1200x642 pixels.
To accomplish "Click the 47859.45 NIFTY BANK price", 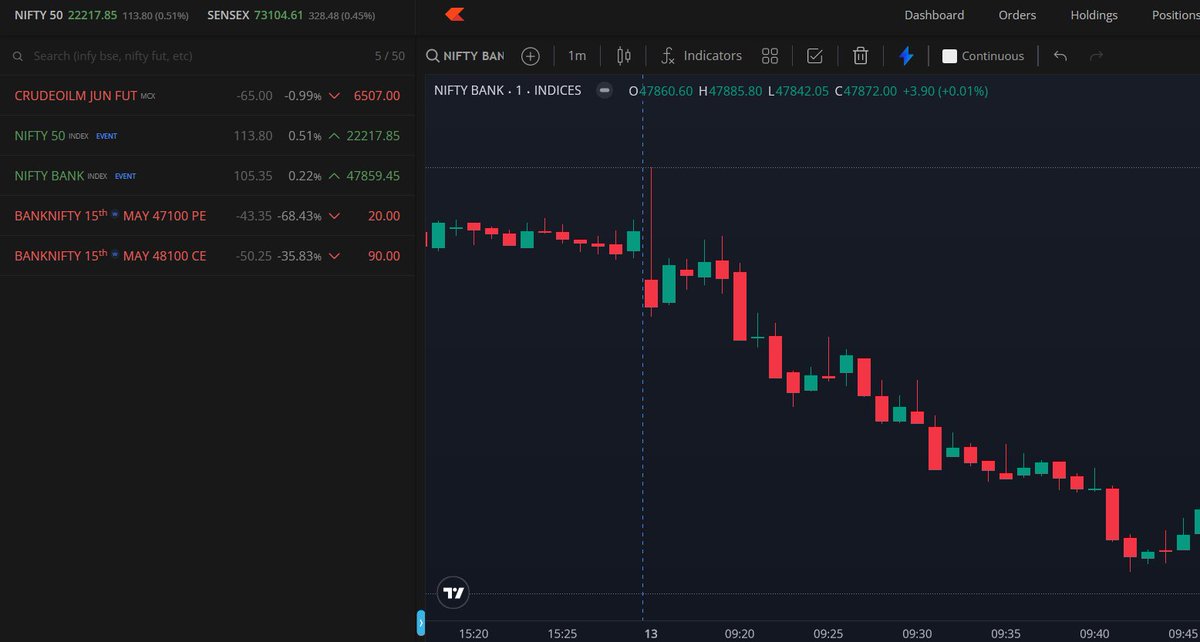I will coord(373,176).
